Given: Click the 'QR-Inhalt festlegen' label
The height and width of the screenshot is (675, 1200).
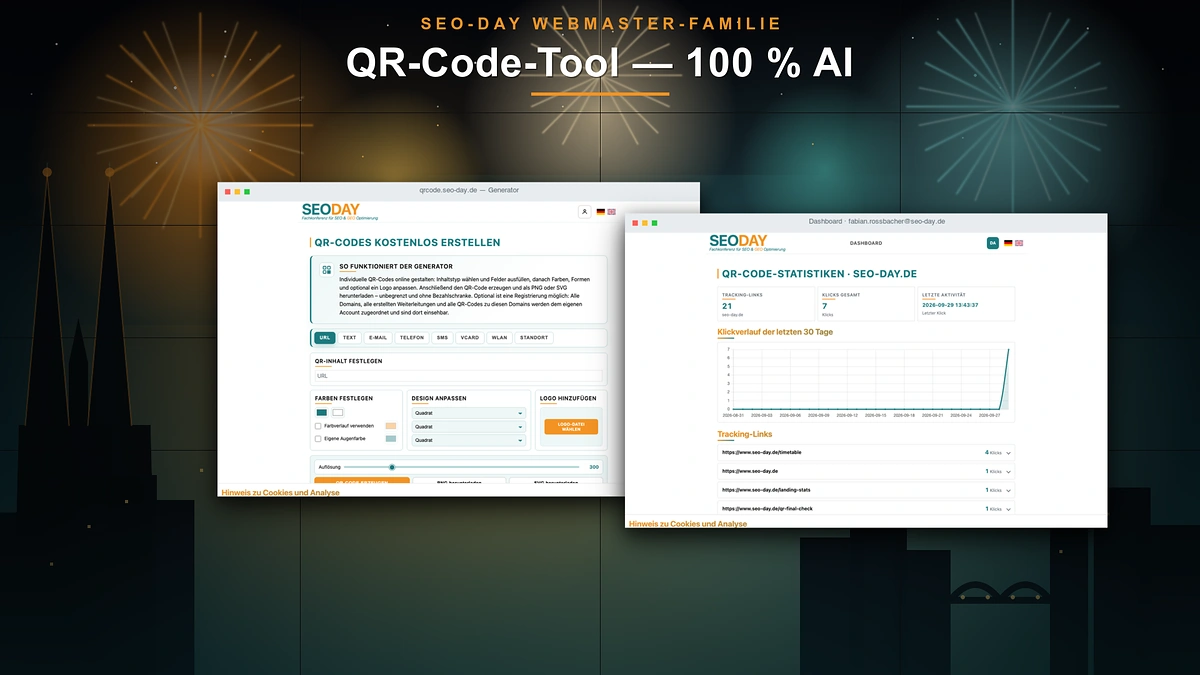Looking at the screenshot, I should pos(349,362).
